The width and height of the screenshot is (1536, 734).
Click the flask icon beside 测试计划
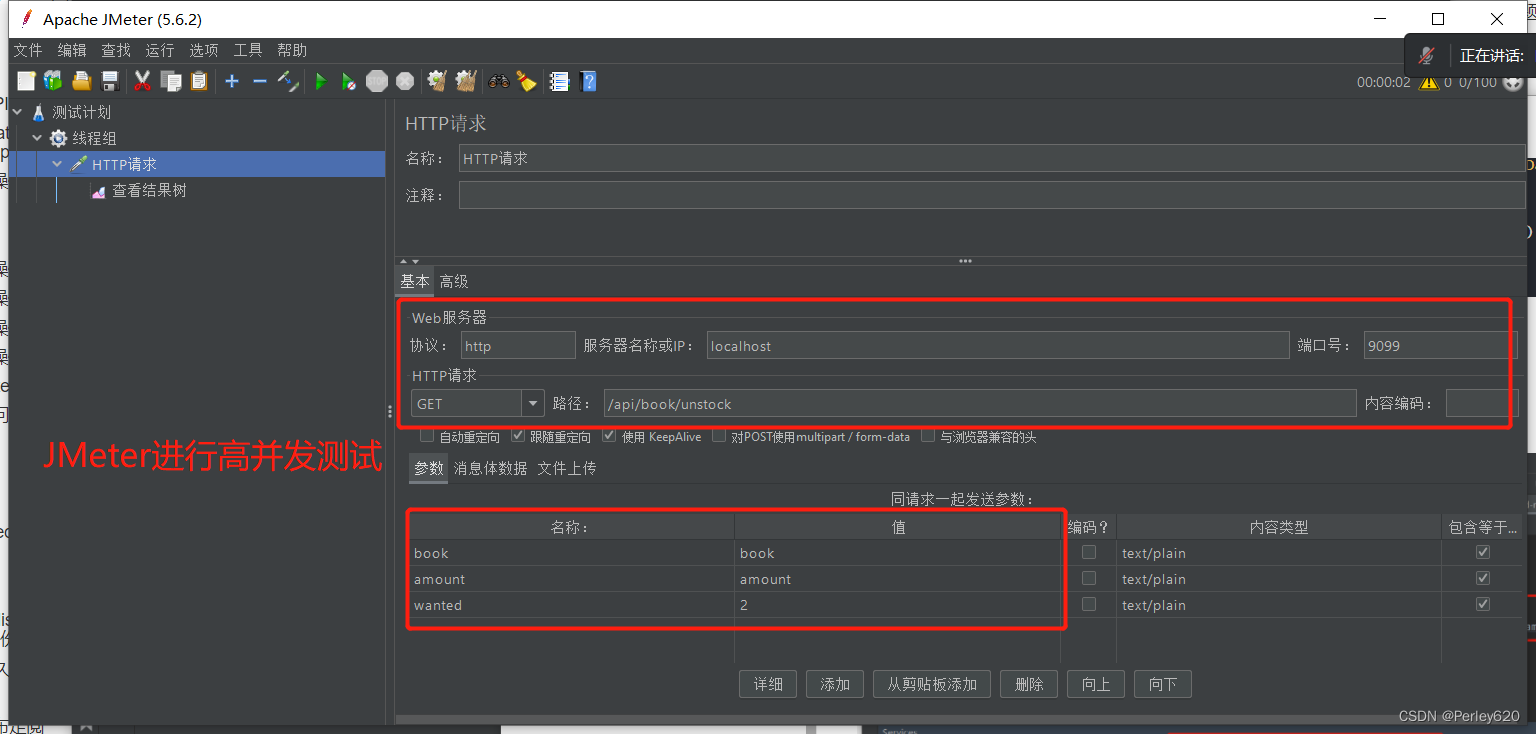coord(39,112)
